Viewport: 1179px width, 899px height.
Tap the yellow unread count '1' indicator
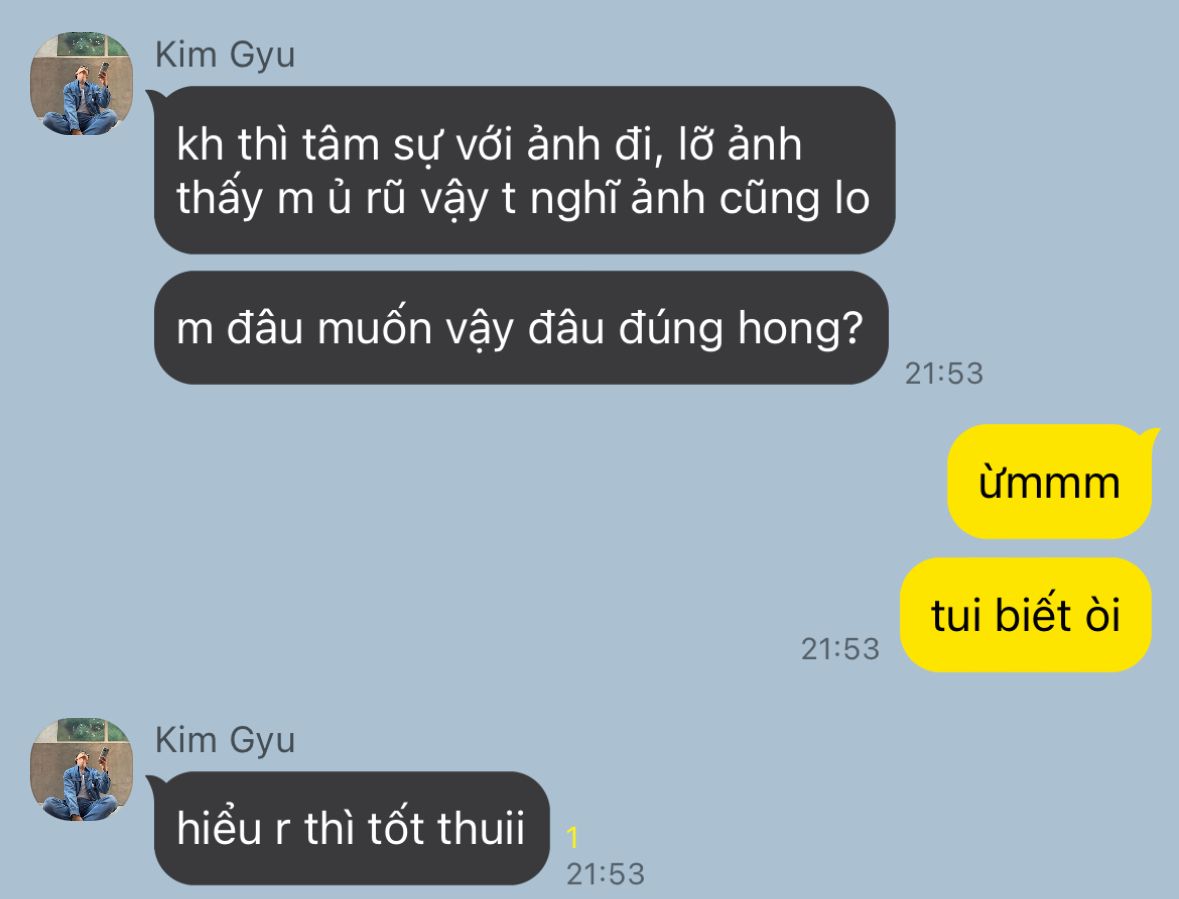coord(572,837)
